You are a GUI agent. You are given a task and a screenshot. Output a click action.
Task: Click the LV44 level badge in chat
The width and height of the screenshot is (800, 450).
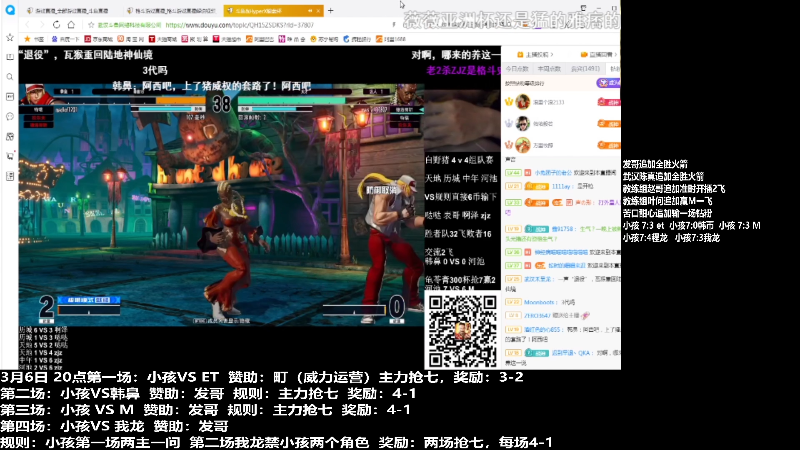pos(513,173)
